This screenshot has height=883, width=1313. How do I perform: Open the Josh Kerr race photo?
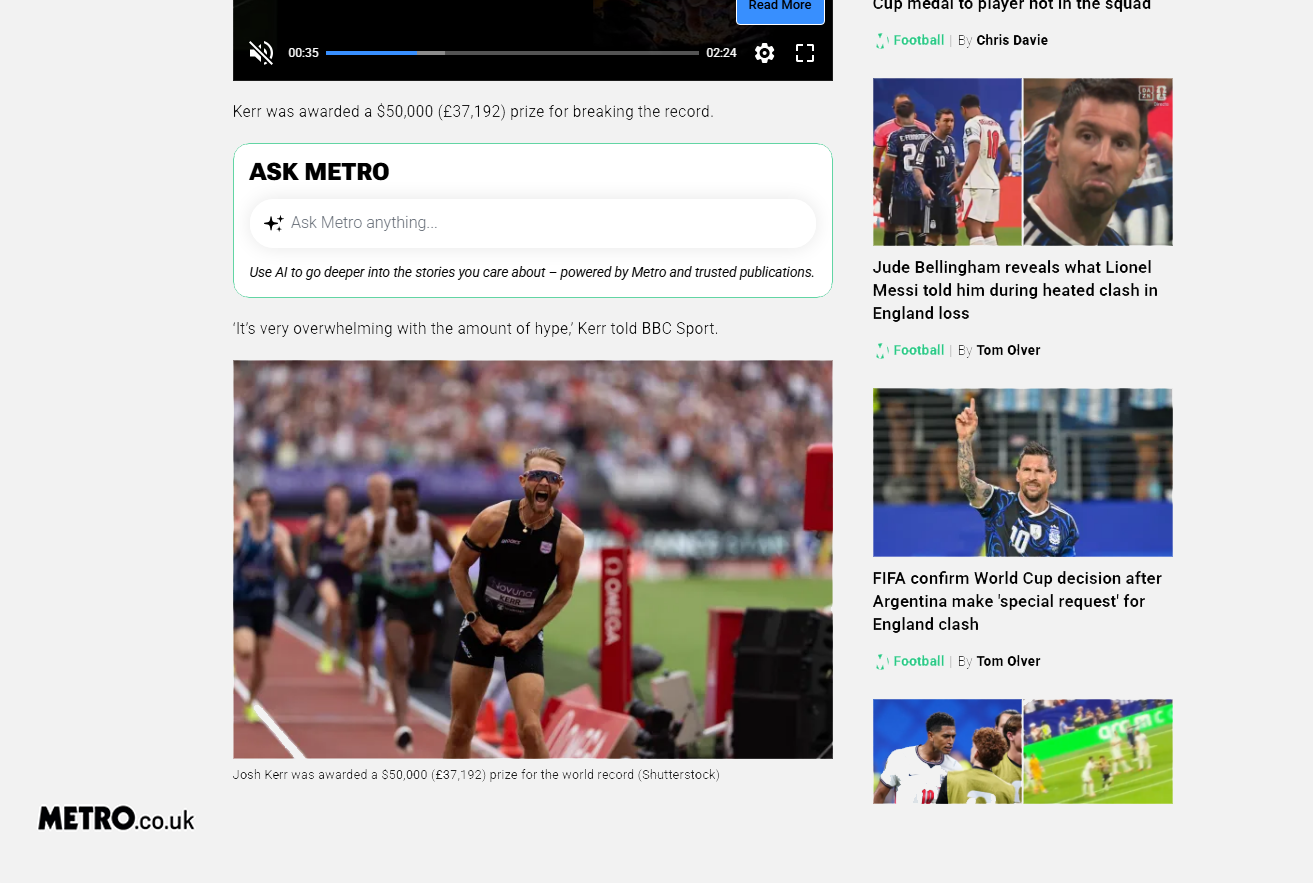point(533,559)
